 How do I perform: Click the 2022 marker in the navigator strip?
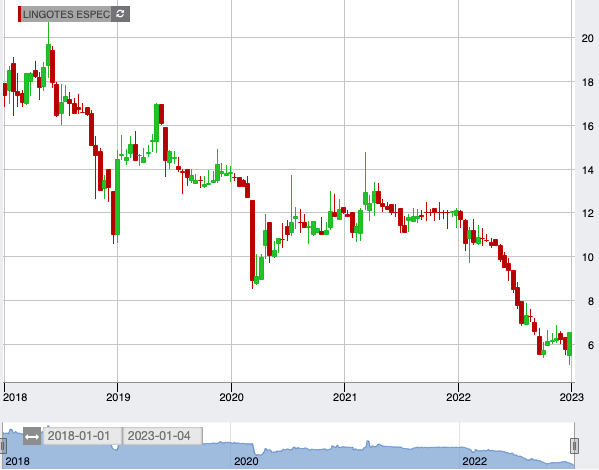pyautogui.click(x=474, y=461)
